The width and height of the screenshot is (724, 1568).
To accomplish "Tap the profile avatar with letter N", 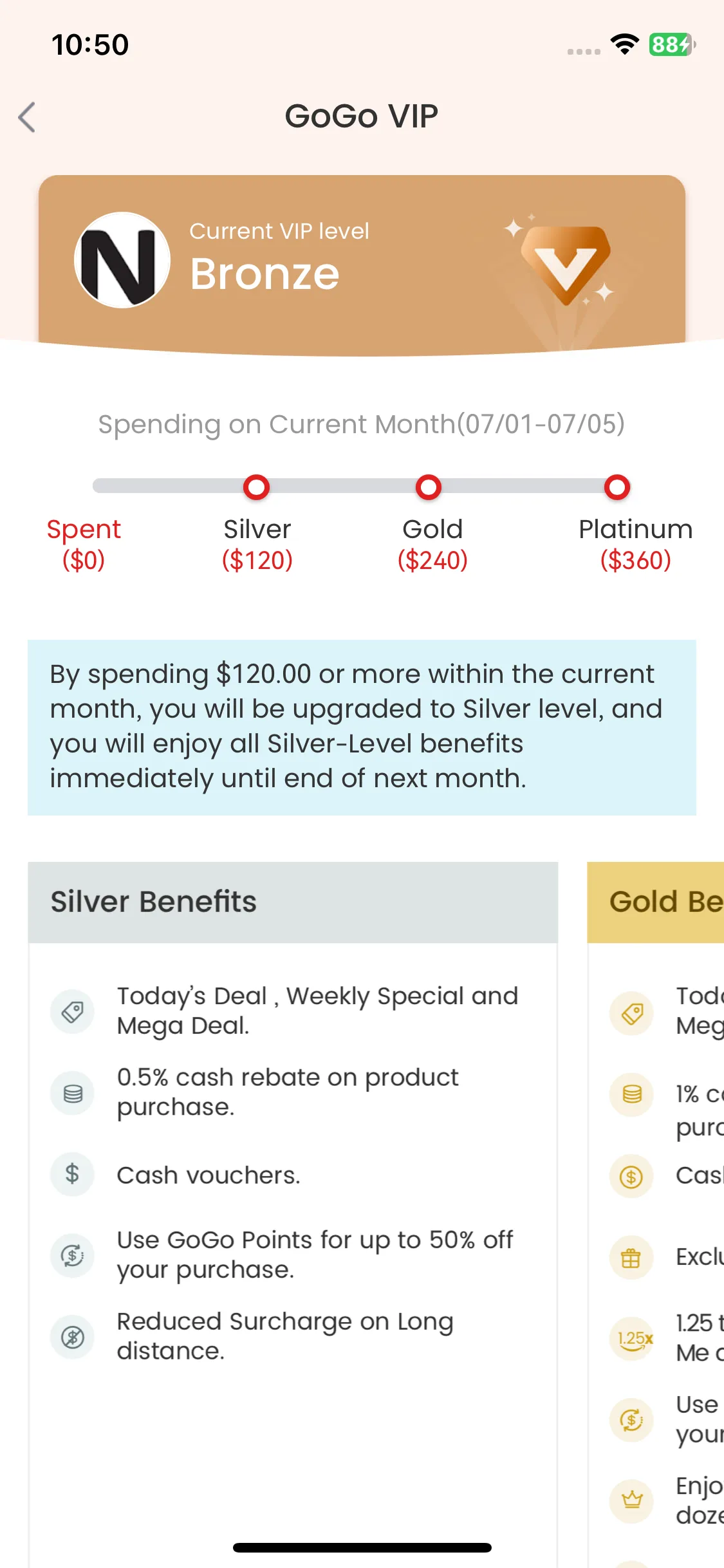I will (122, 260).
